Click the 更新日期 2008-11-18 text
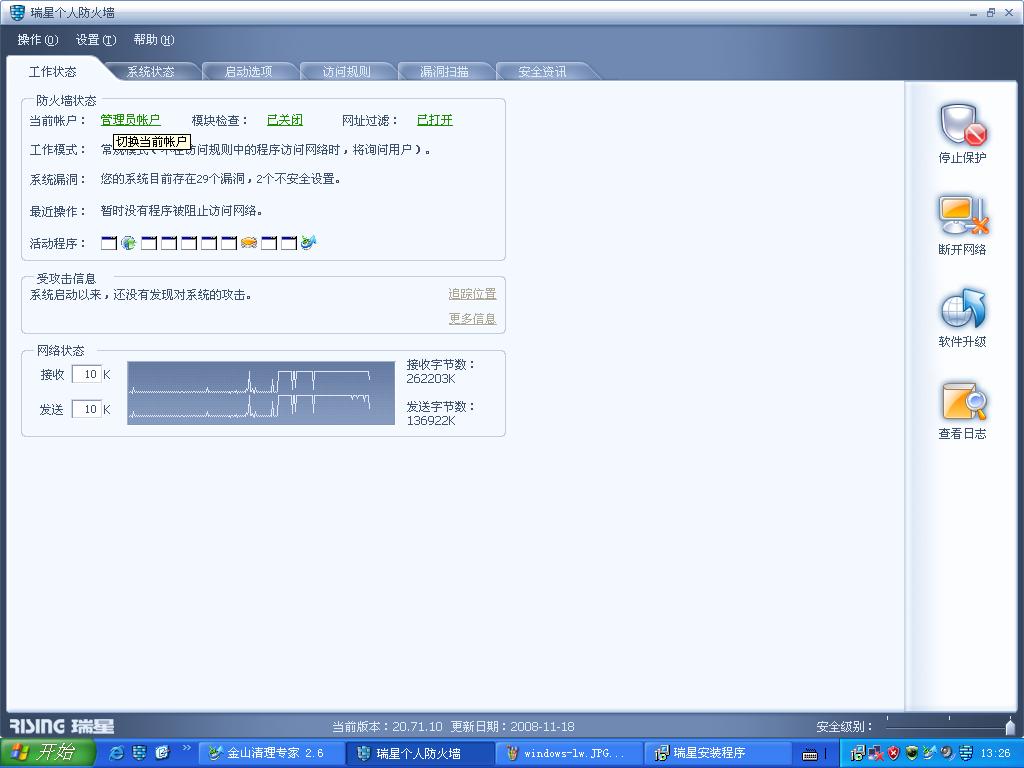The image size is (1024, 768). 513,727
